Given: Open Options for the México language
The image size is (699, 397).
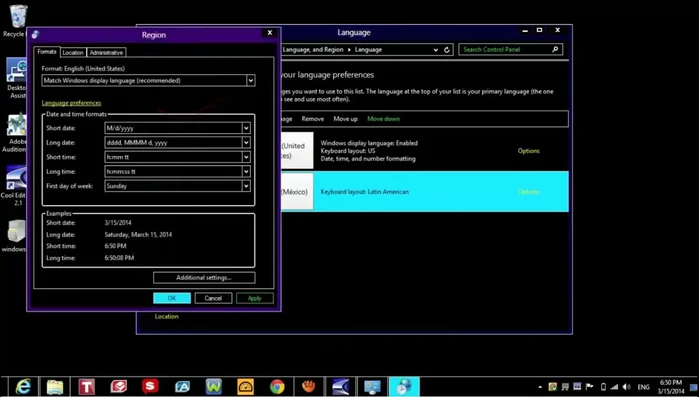Looking at the screenshot, I should [529, 192].
